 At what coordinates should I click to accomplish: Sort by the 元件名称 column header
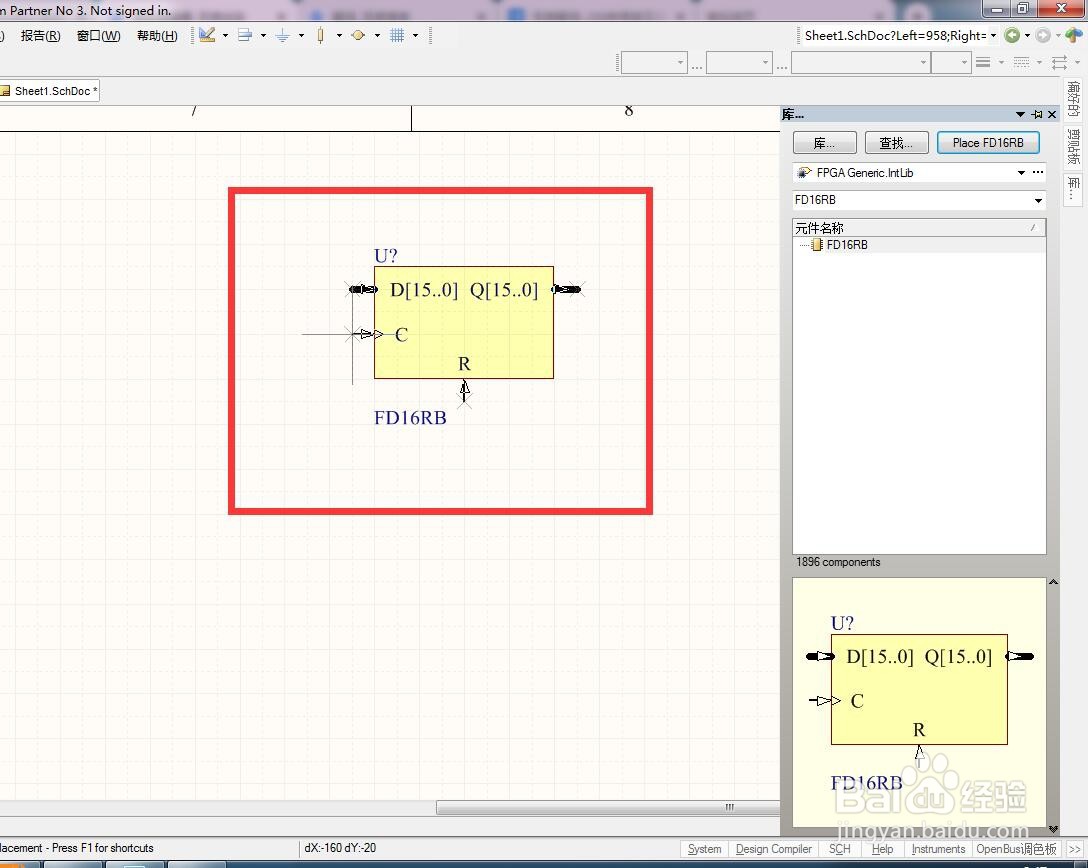tap(919, 228)
